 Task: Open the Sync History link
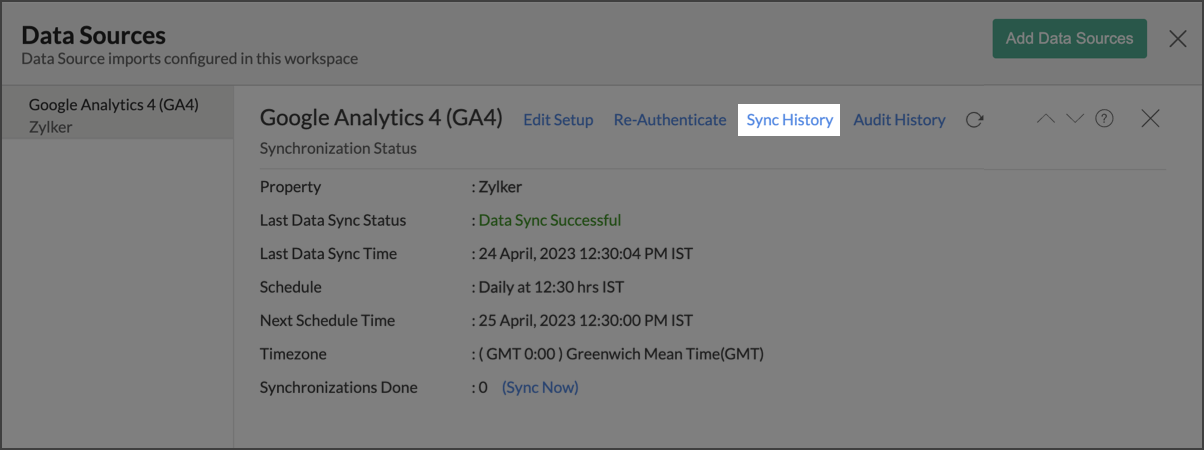pyautogui.click(x=789, y=120)
